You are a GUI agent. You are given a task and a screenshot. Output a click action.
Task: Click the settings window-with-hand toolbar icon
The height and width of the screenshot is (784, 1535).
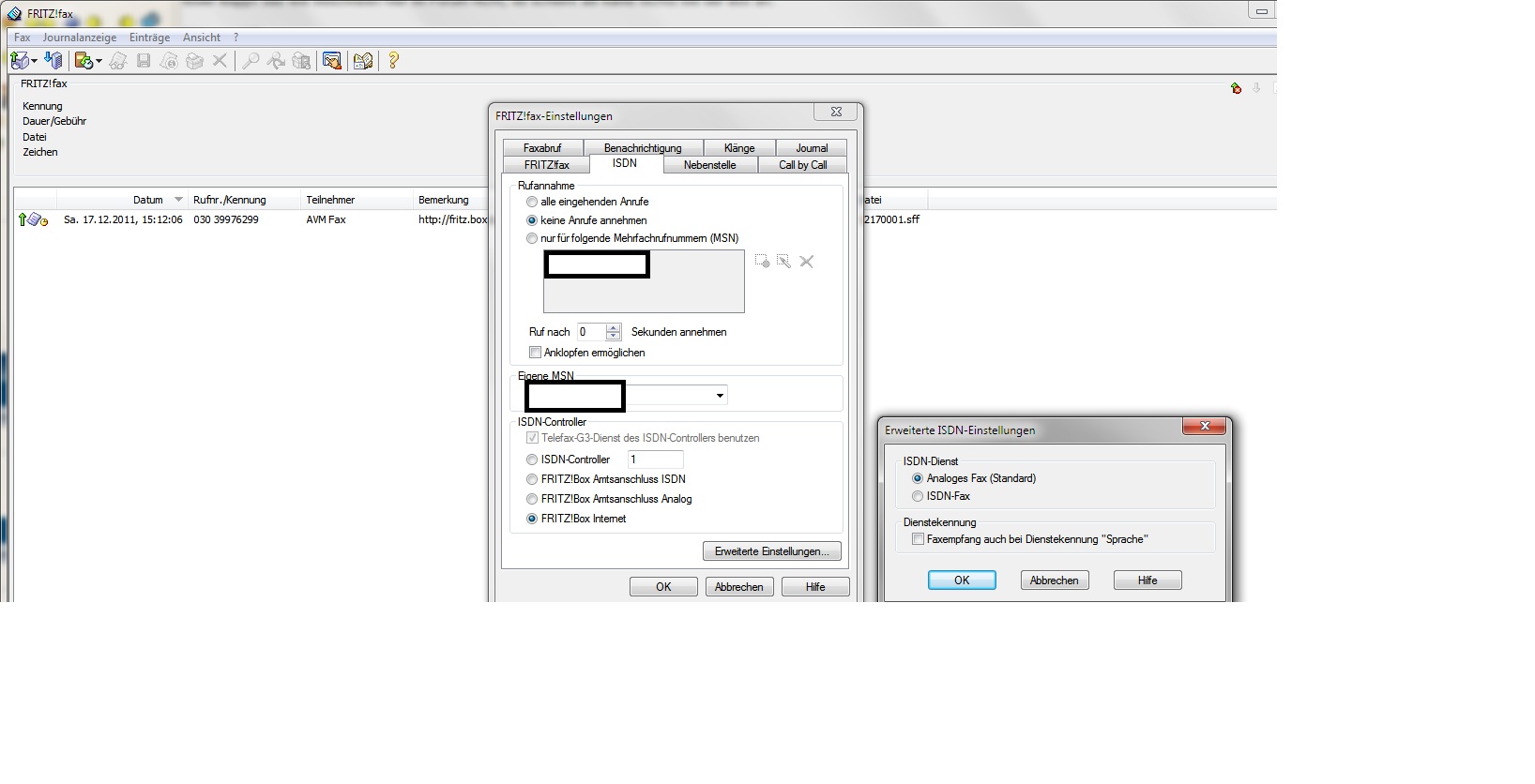click(x=332, y=61)
